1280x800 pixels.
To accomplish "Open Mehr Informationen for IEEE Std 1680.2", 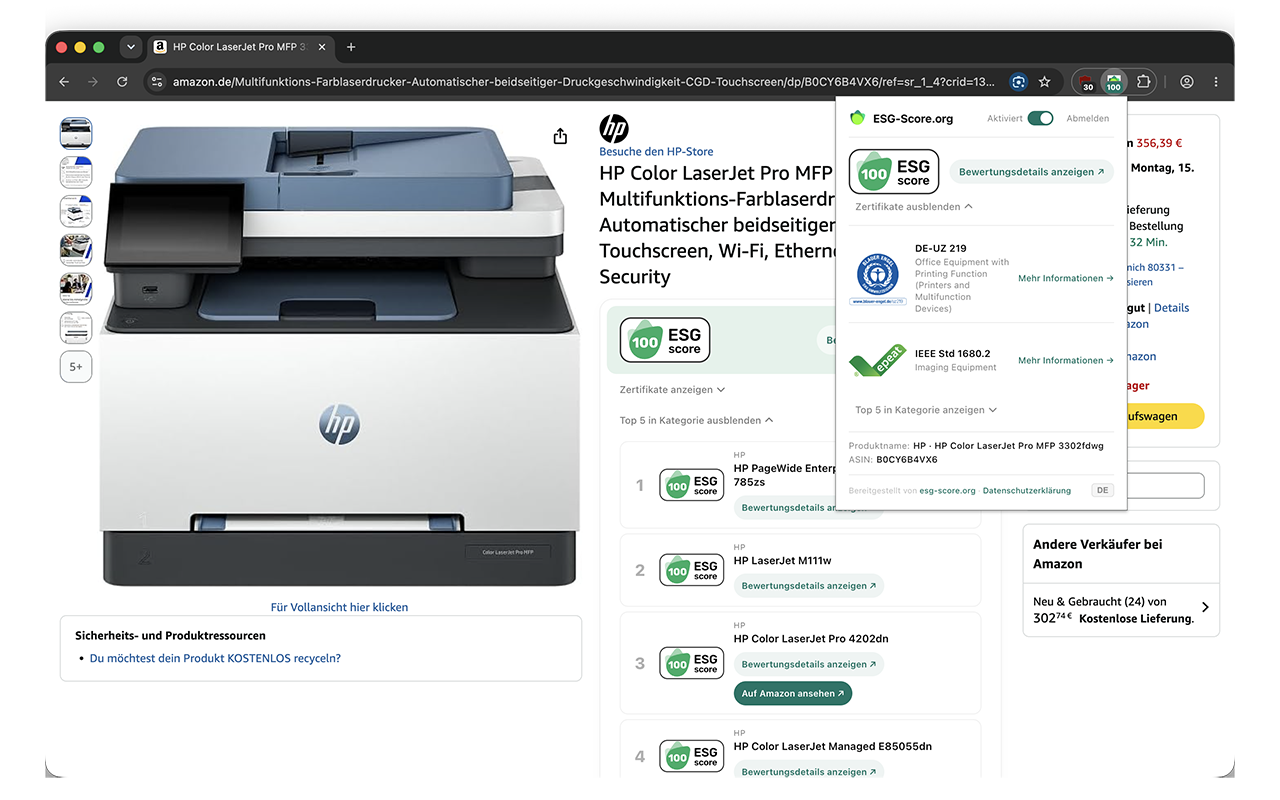I will coord(1066,361).
